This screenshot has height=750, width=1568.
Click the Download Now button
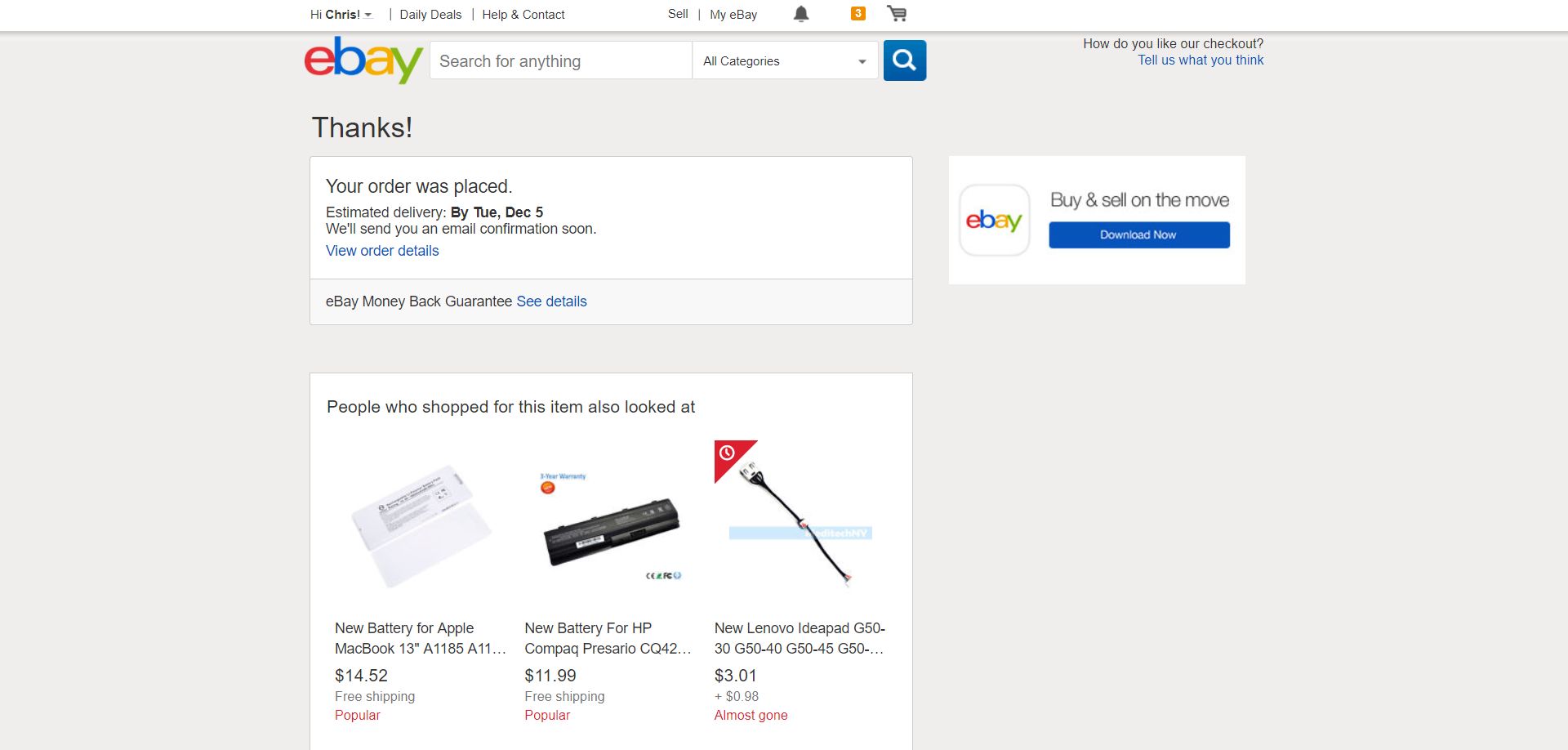coord(1138,235)
